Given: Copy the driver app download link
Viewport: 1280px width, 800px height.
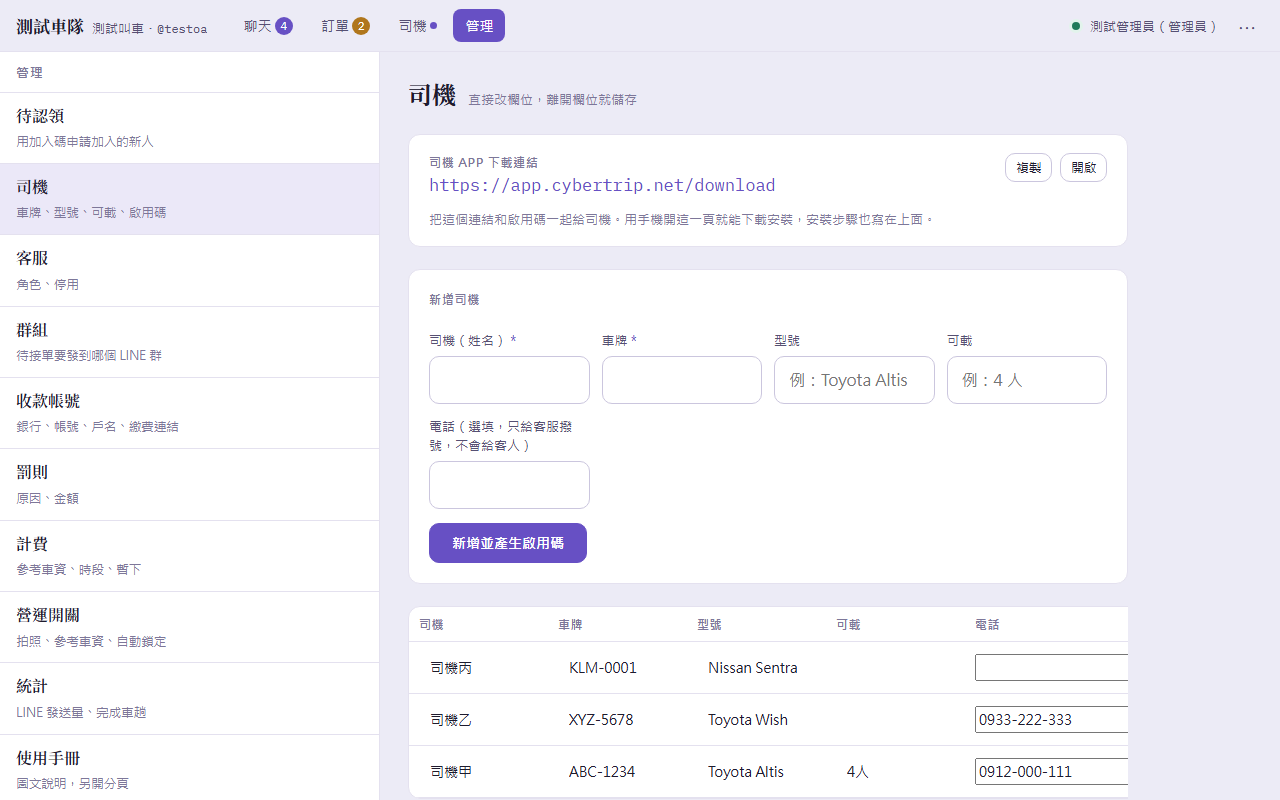Looking at the screenshot, I should pyautogui.click(x=1028, y=168).
